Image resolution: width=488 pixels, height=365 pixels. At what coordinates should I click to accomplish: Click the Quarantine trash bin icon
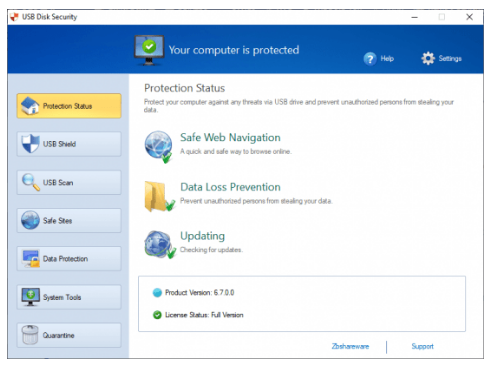pos(30,335)
